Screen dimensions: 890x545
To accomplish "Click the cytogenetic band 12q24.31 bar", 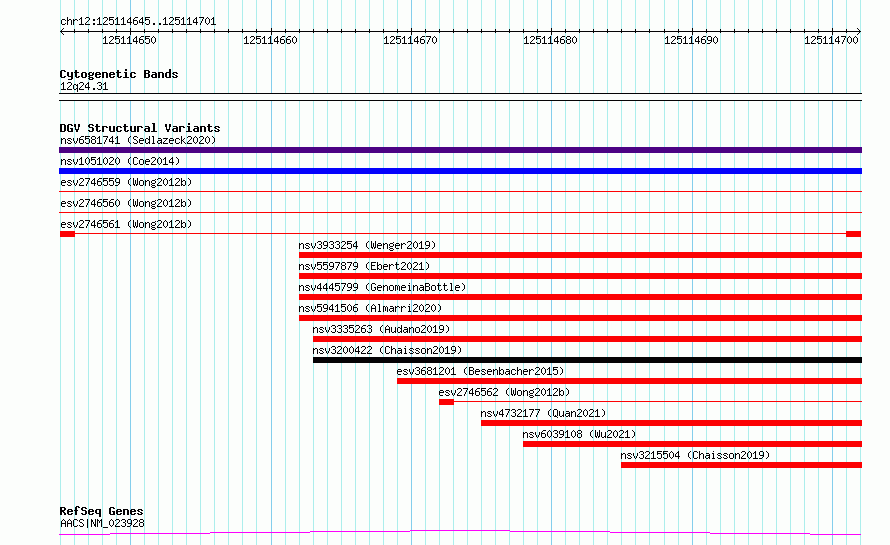I will [x=460, y=97].
